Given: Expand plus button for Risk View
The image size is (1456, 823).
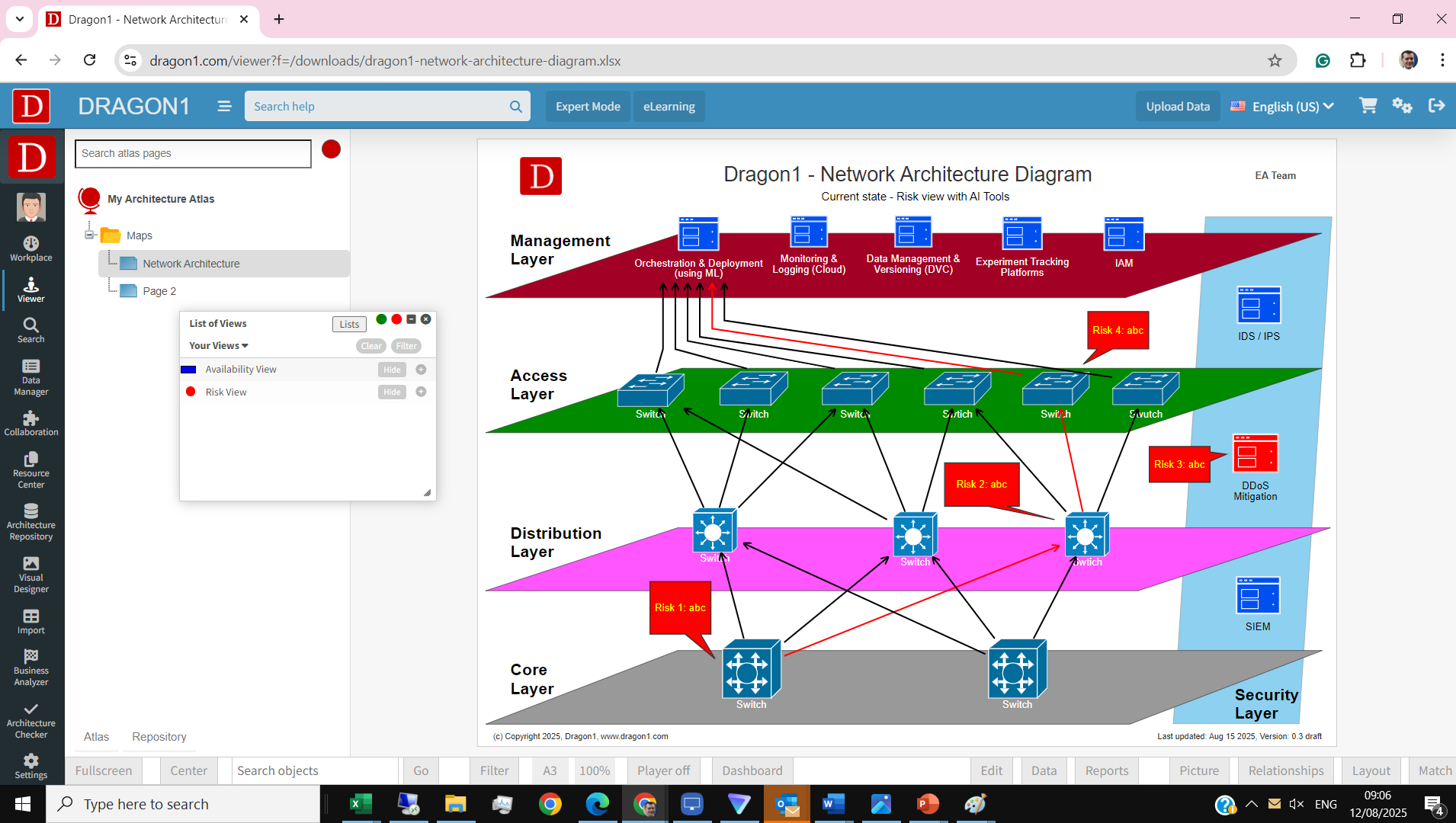Looking at the screenshot, I should [421, 392].
